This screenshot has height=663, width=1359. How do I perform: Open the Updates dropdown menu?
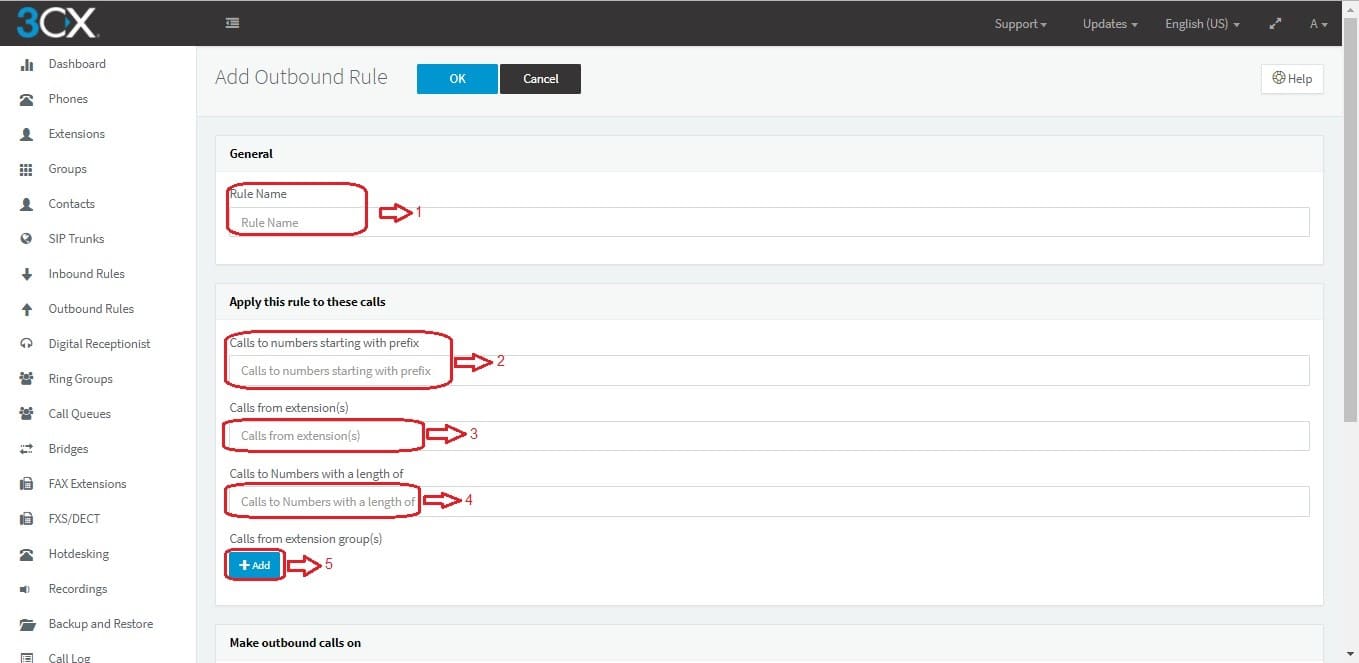(x=1110, y=24)
